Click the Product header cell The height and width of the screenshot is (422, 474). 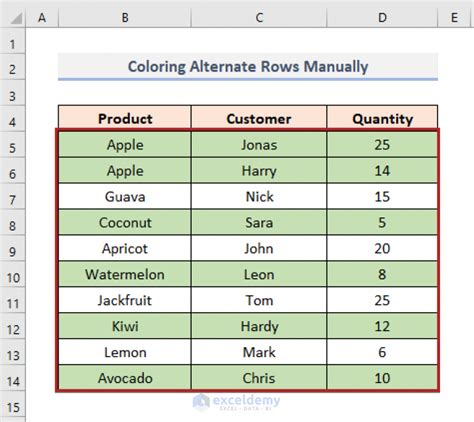125,118
